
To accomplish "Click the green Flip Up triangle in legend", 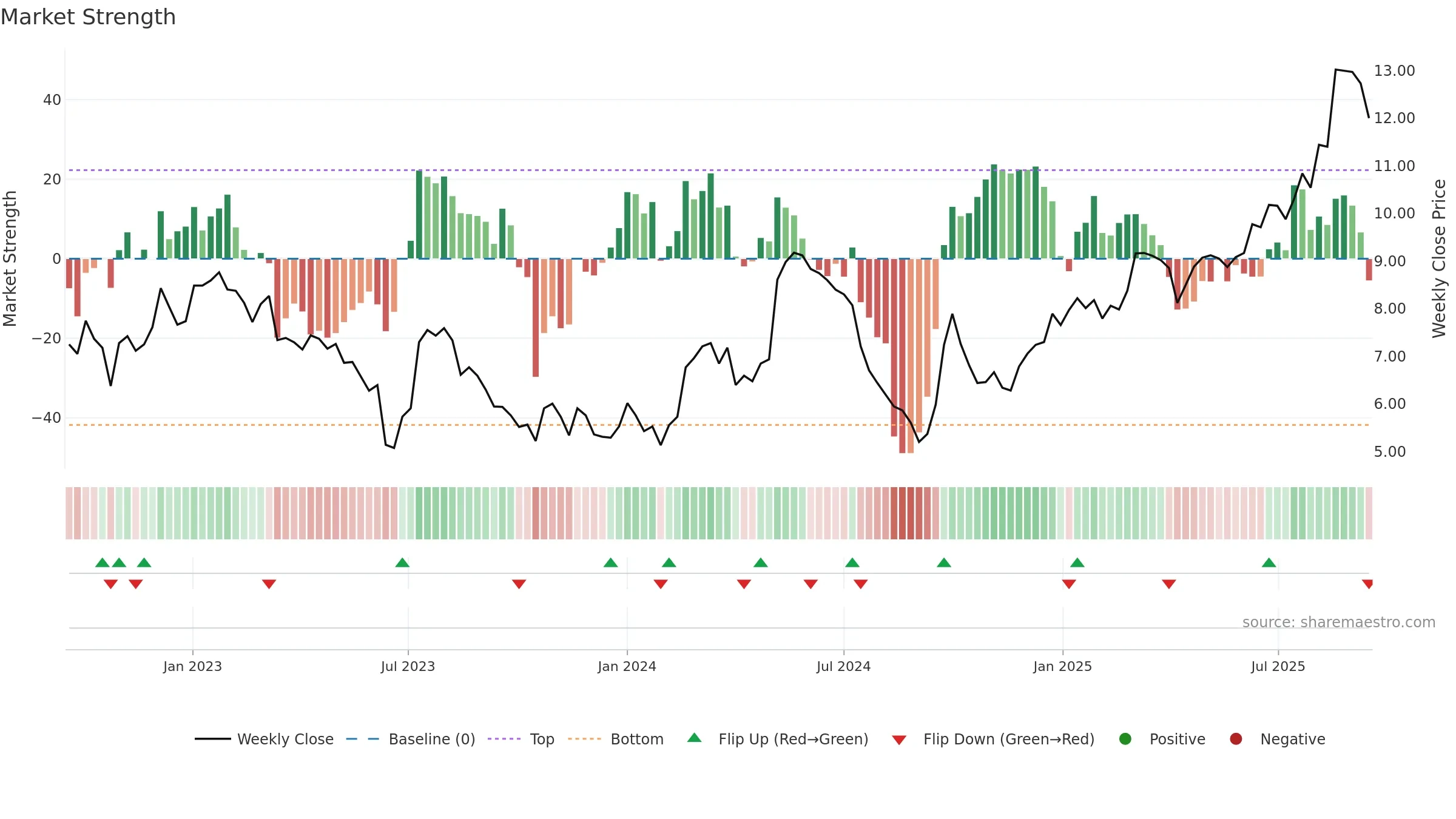I will (695, 738).
